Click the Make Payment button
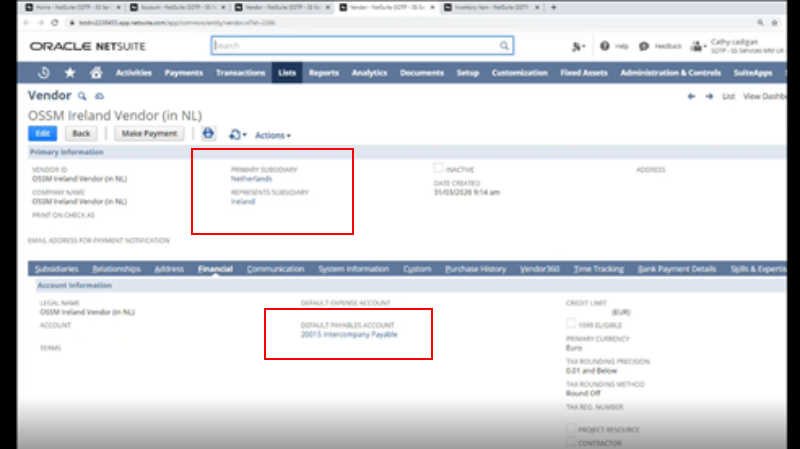Screen dimensions: 800x449 [x=149, y=134]
